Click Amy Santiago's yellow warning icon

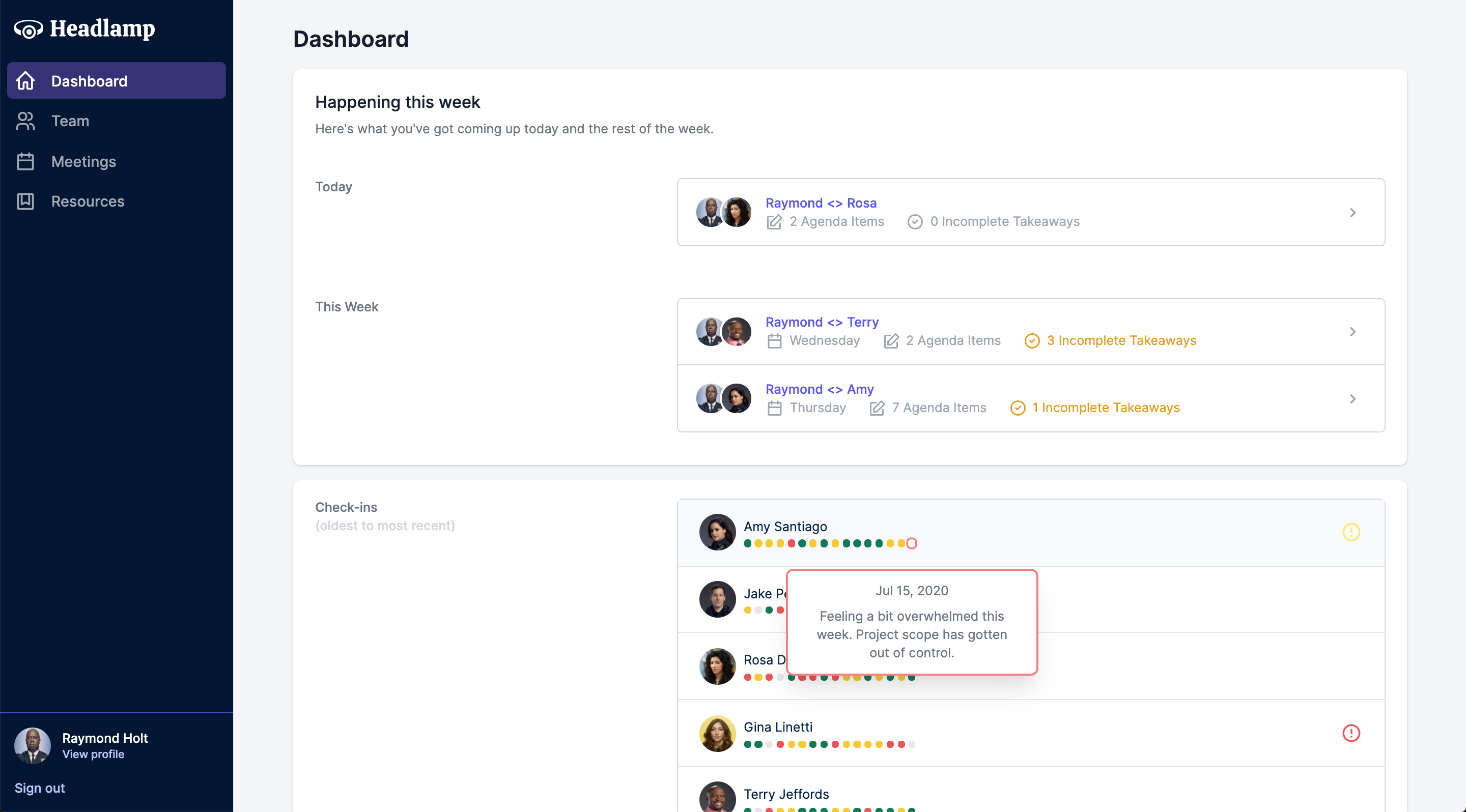pyautogui.click(x=1350, y=532)
